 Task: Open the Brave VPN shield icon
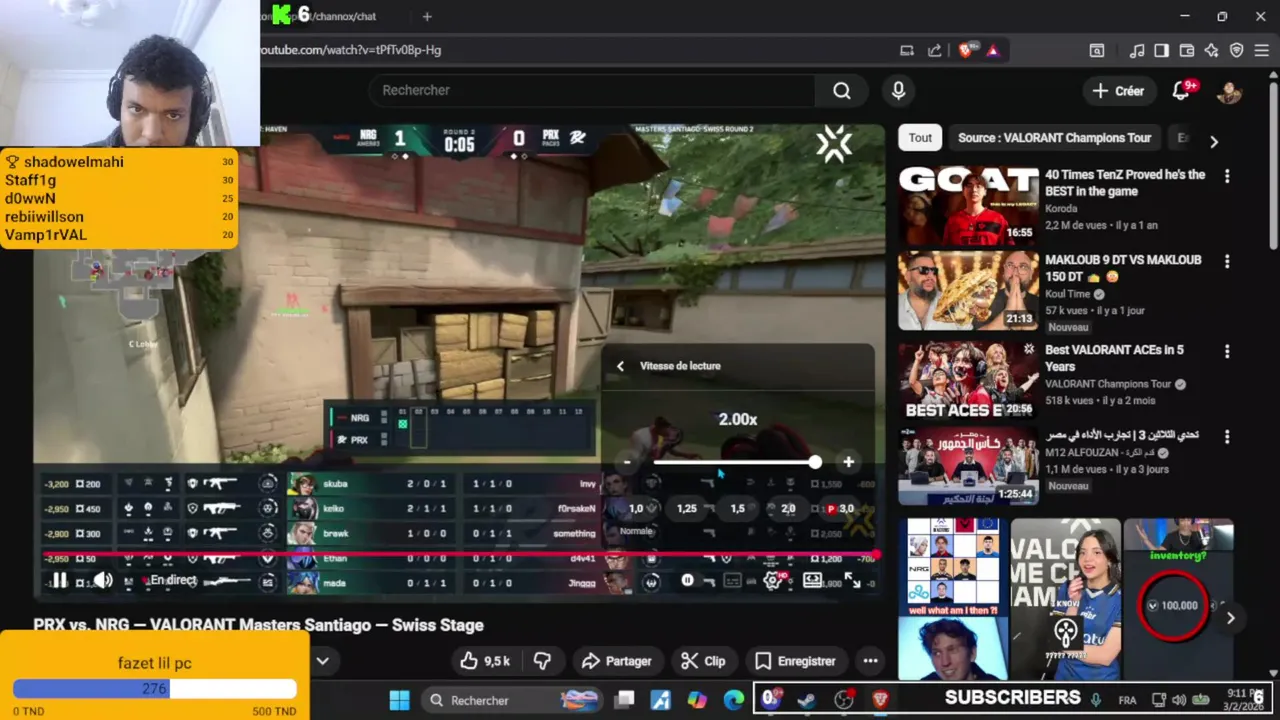1237,50
